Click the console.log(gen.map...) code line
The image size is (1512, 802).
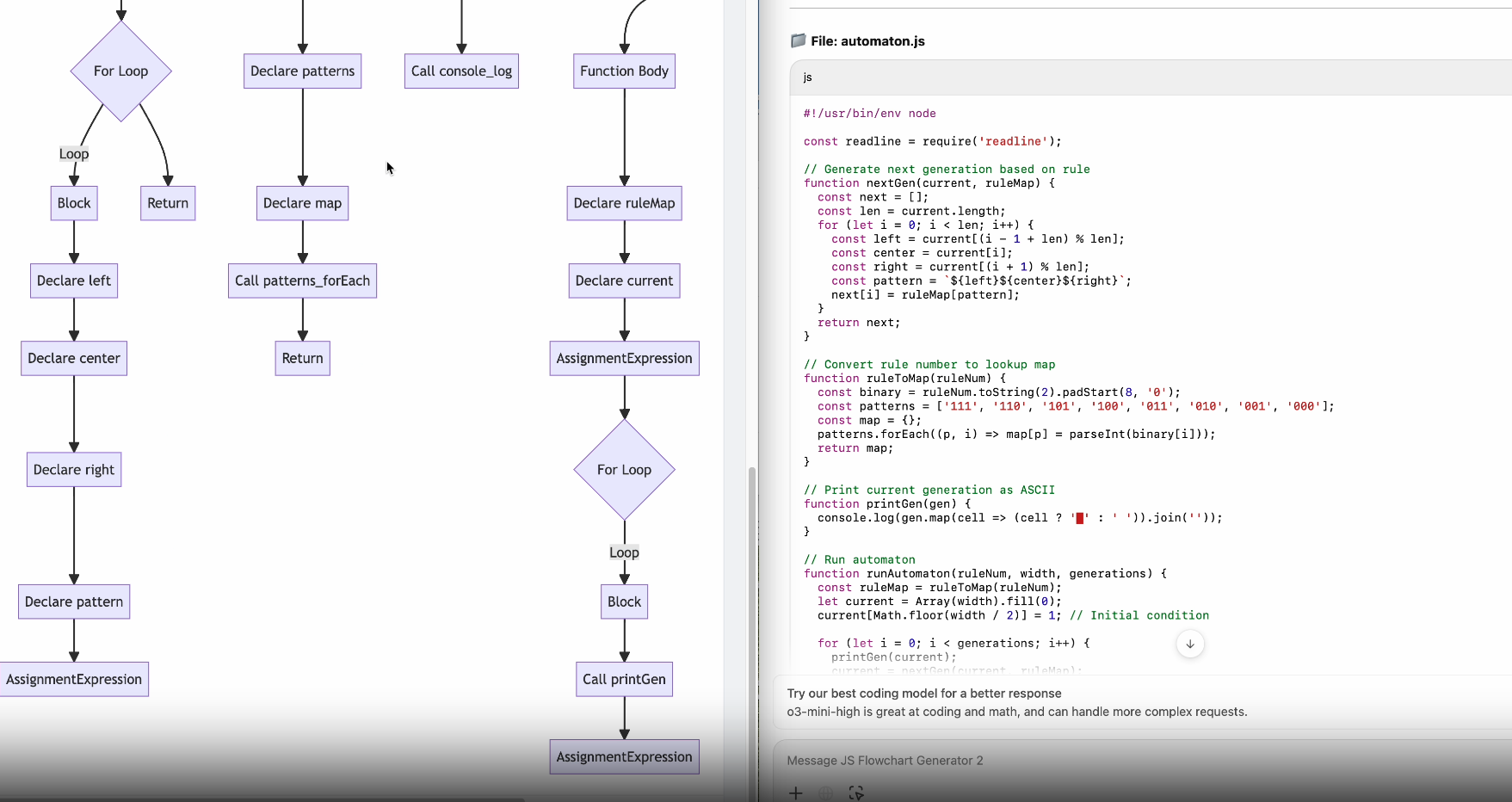coord(1020,518)
